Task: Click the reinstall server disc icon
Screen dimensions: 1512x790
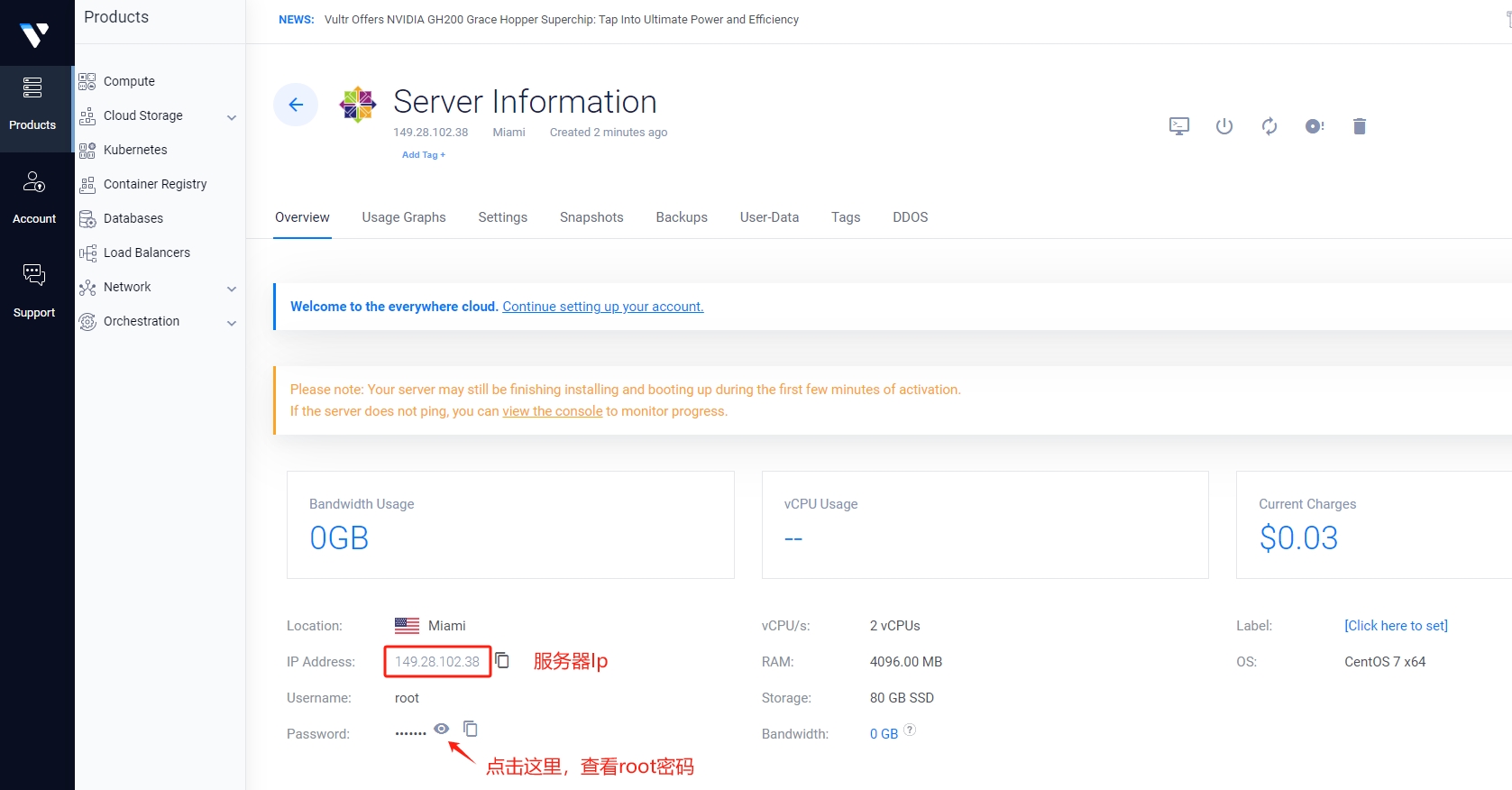Action: click(x=1315, y=126)
